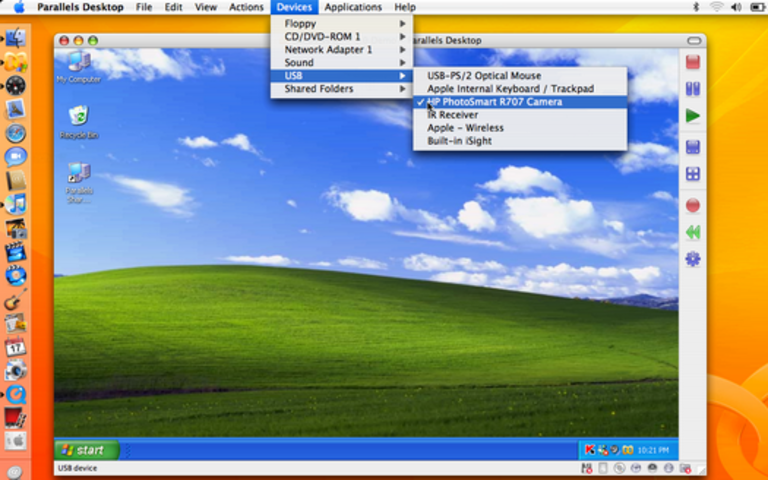
Task: Open Address Book from the Dock
Action: click(x=15, y=181)
